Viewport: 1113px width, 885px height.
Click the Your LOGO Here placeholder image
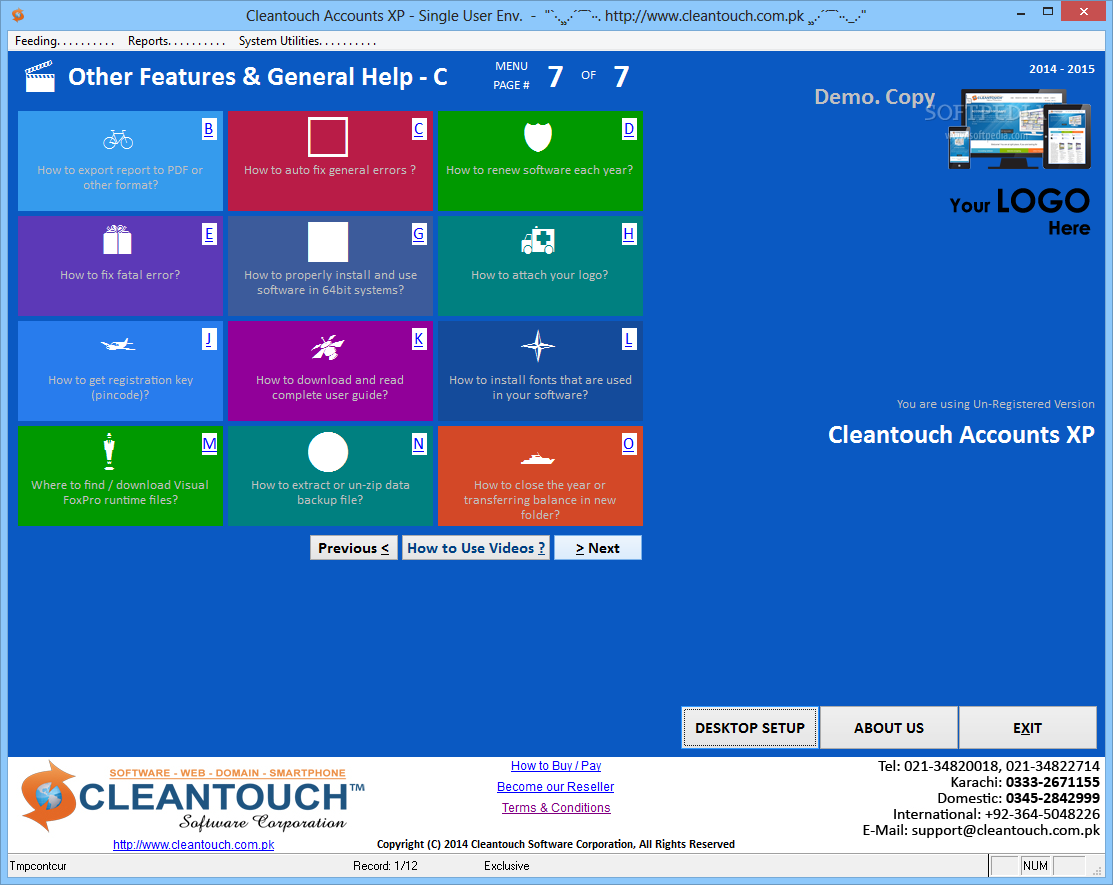pos(1019,163)
